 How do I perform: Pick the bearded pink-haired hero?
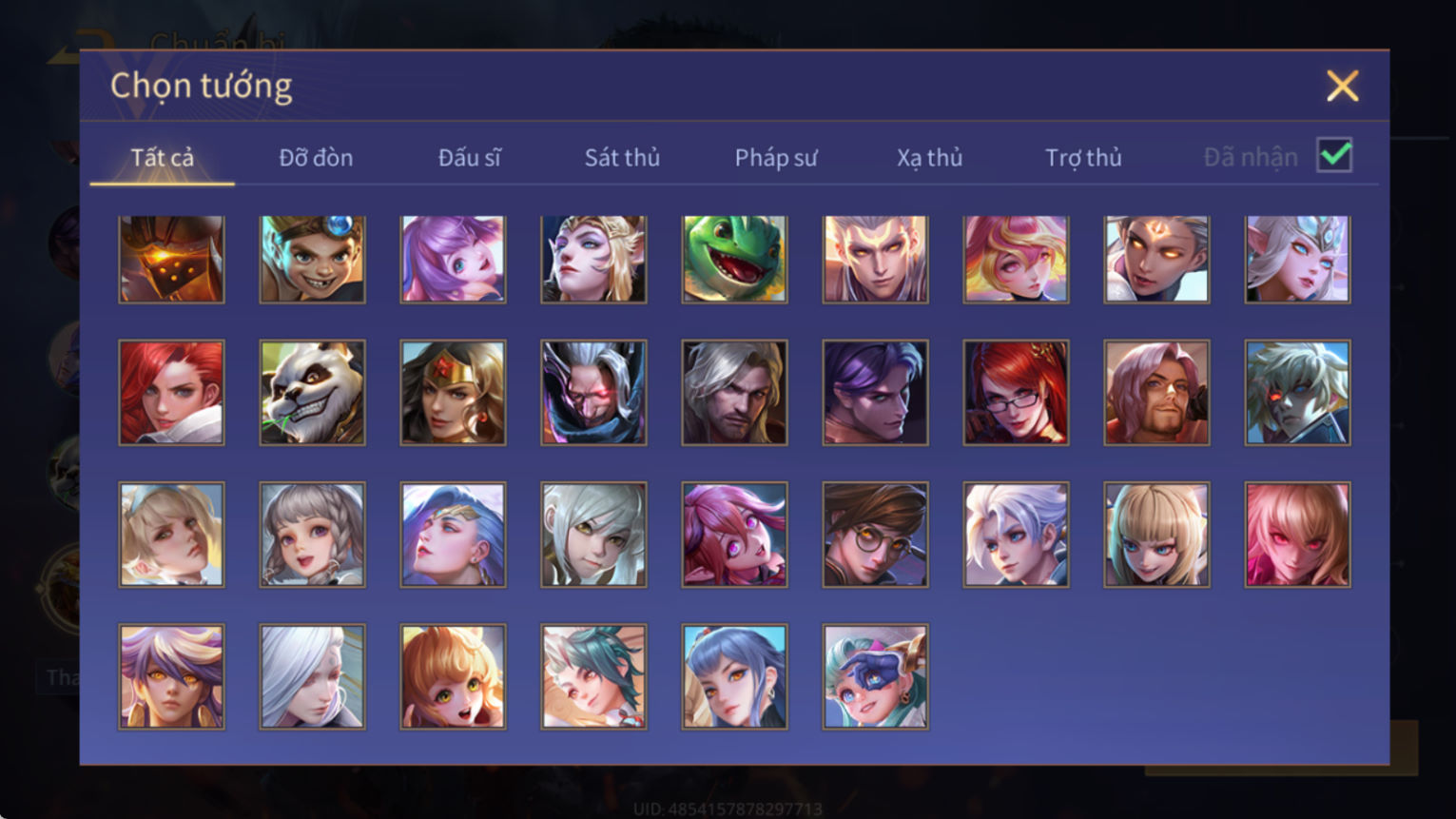(x=1156, y=392)
